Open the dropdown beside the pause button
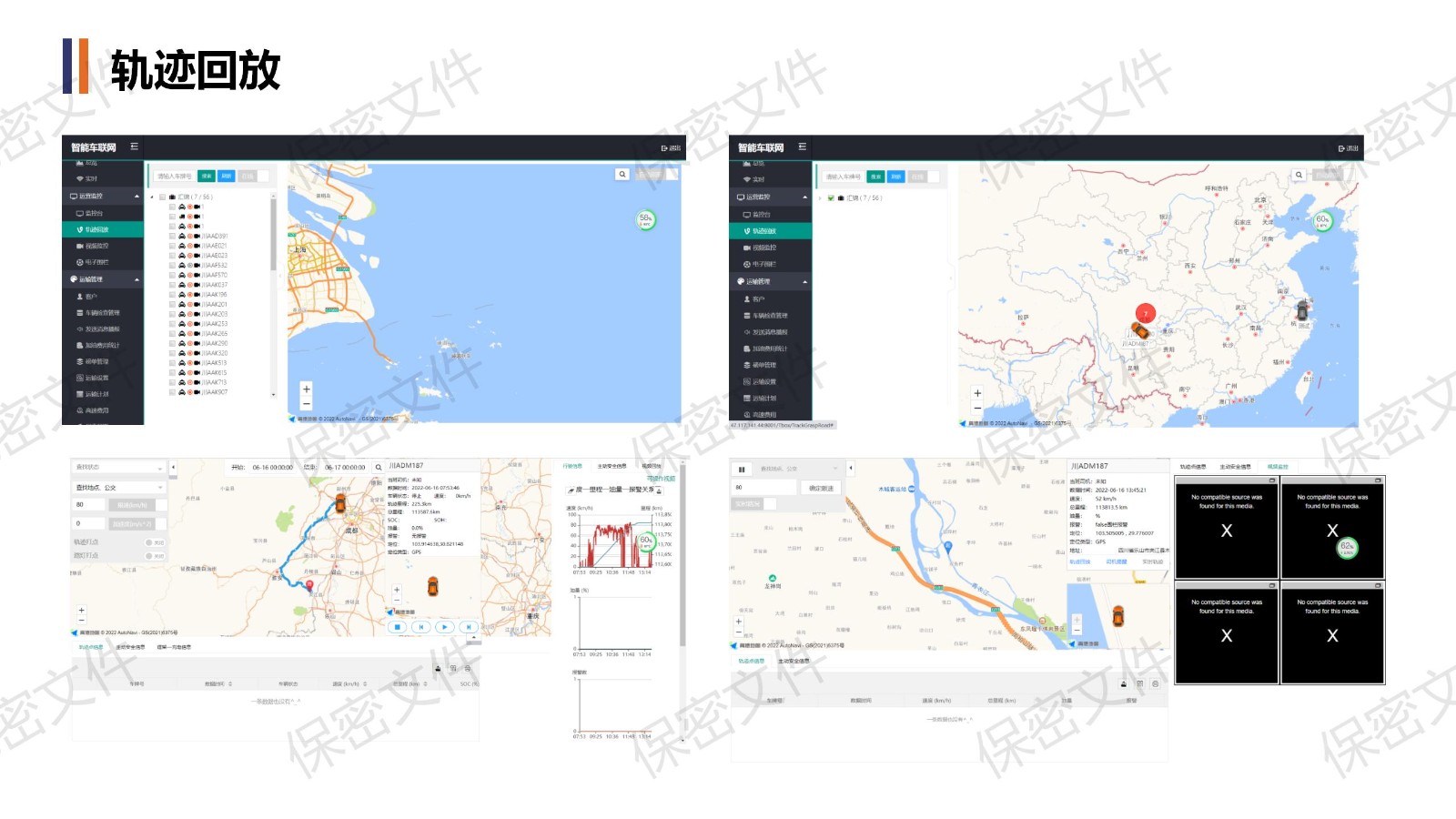The image size is (1456, 819). (x=800, y=470)
